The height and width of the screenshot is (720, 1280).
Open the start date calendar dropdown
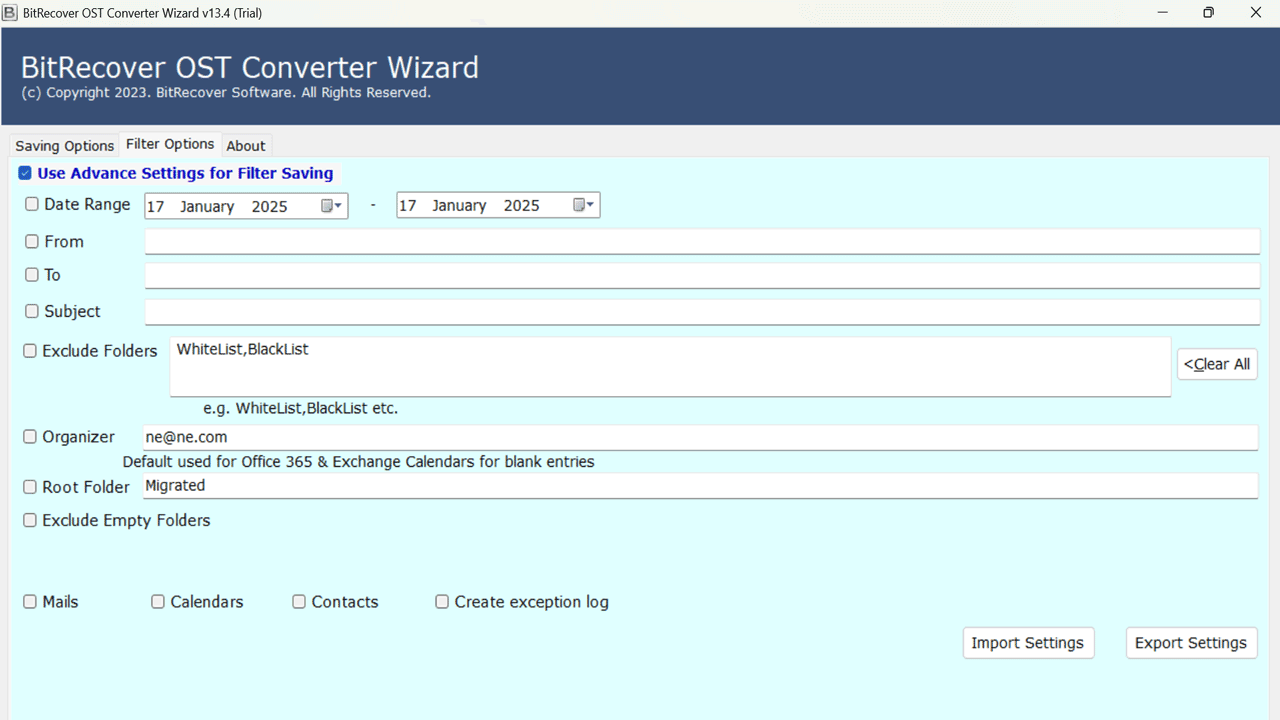[x=332, y=206]
